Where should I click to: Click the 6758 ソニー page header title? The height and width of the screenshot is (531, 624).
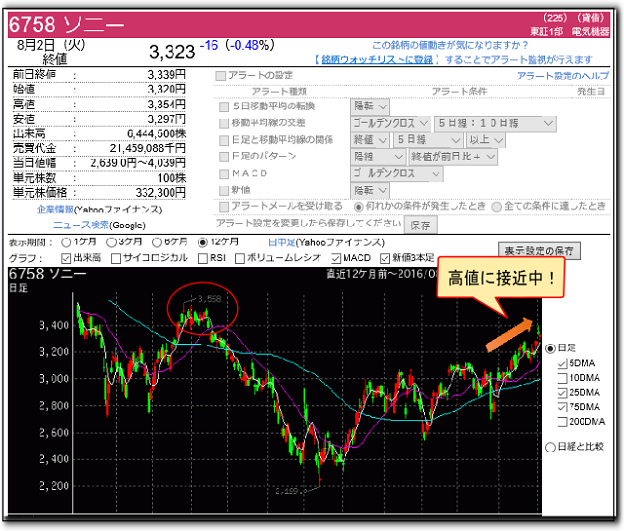[66, 25]
